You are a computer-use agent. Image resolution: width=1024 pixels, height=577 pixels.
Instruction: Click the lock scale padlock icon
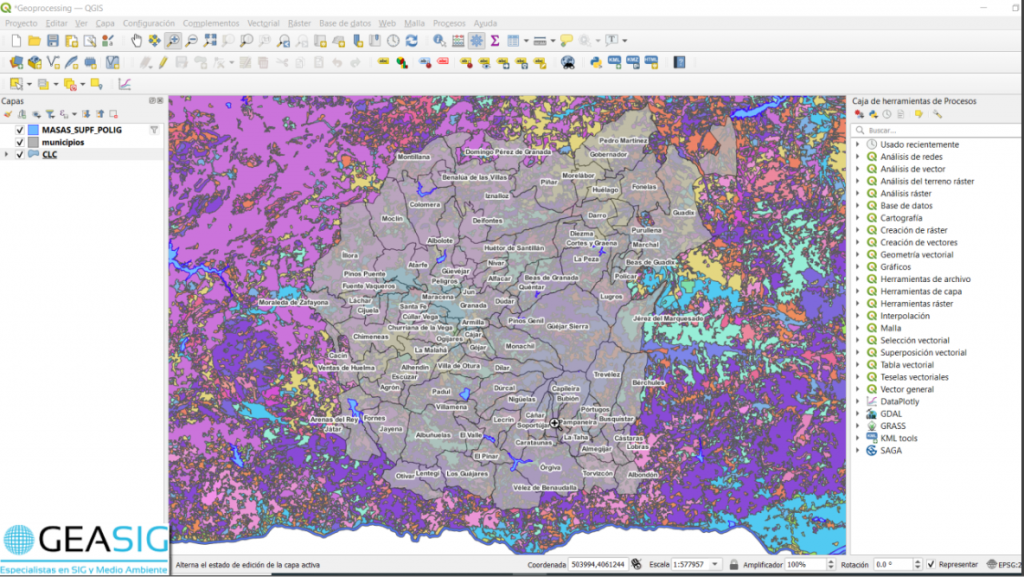point(734,565)
